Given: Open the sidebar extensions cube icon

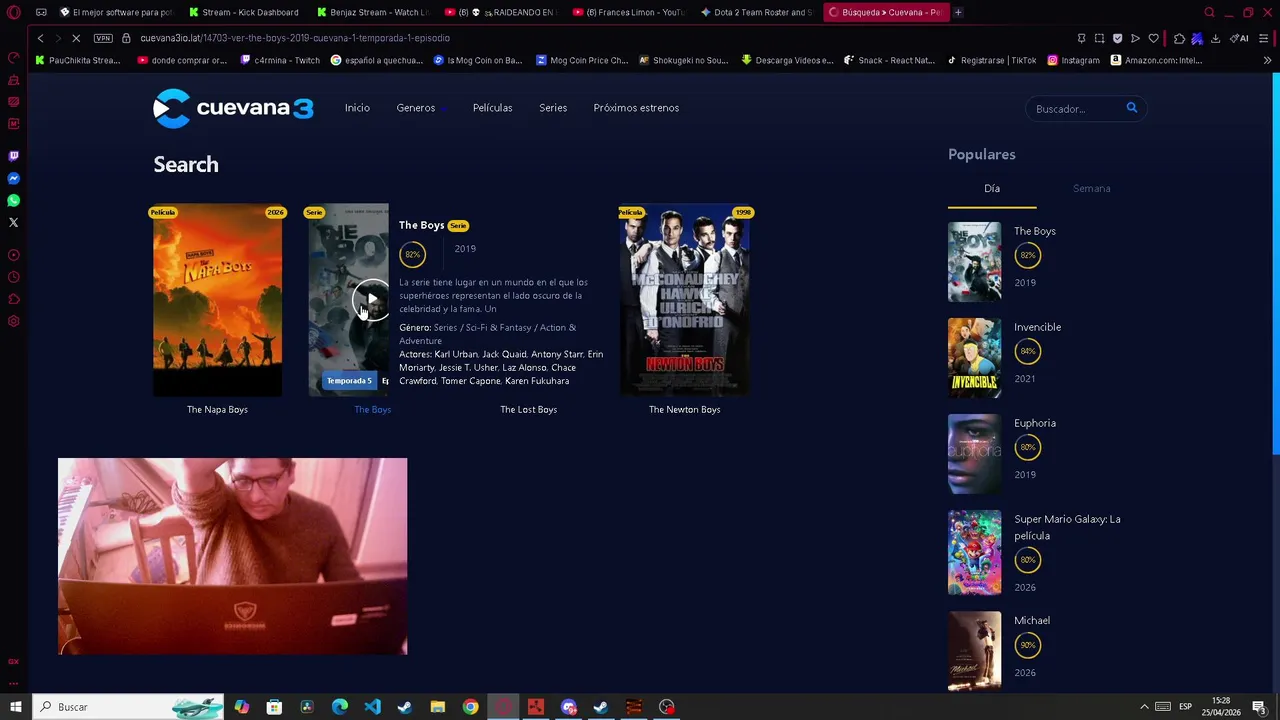Looking at the screenshot, I should [x=14, y=299].
